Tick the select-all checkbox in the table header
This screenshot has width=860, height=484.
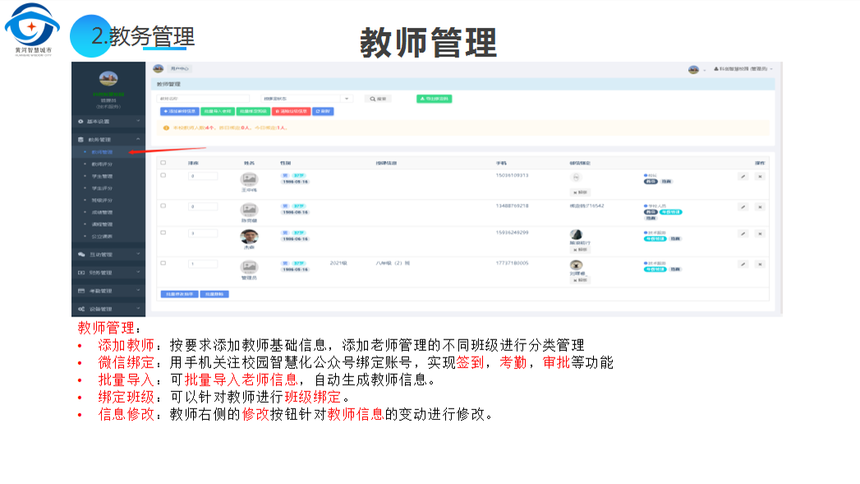click(x=163, y=163)
